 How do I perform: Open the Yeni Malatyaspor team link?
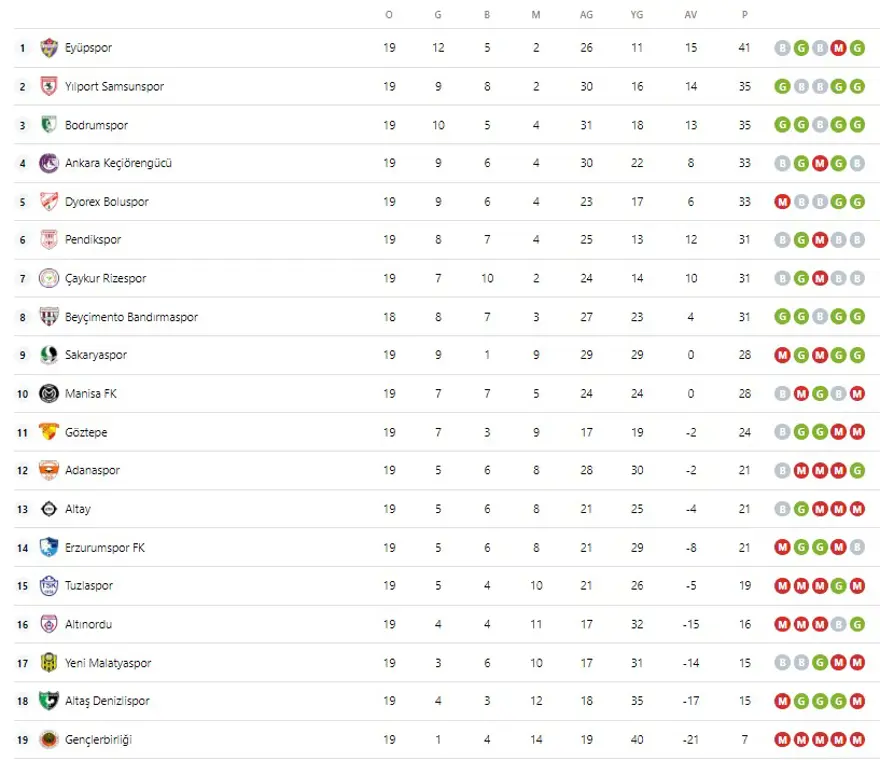[x=109, y=663]
